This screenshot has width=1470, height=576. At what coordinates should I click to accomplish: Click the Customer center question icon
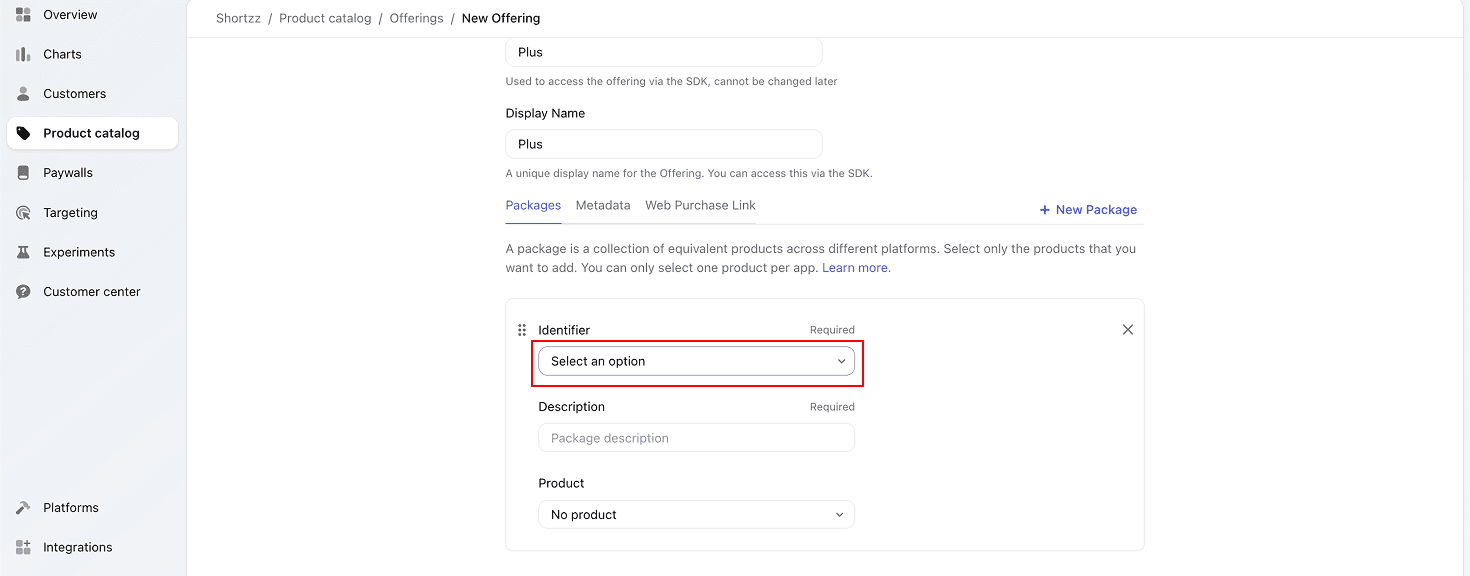point(23,292)
